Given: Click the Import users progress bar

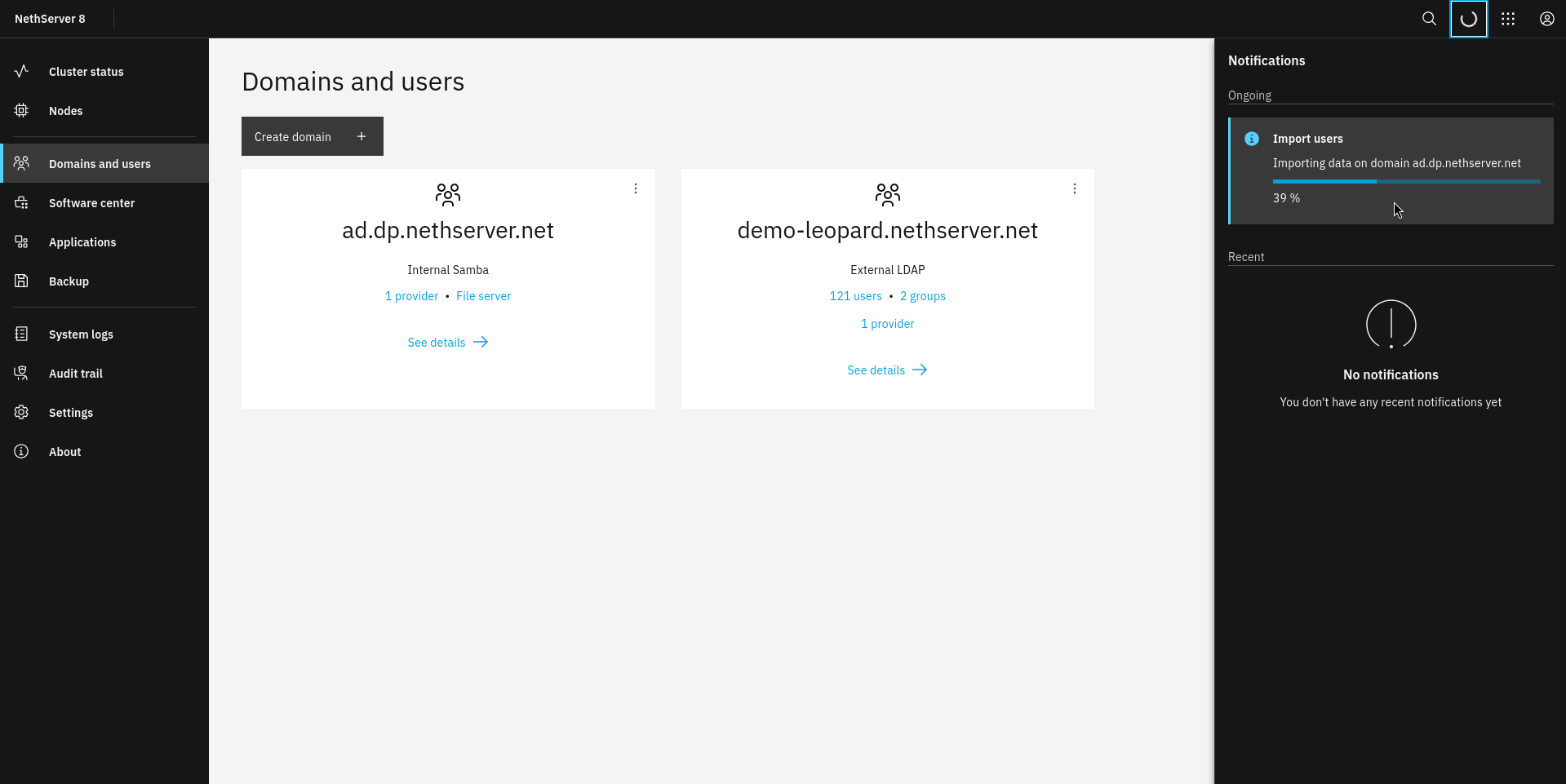Looking at the screenshot, I should point(1406,181).
